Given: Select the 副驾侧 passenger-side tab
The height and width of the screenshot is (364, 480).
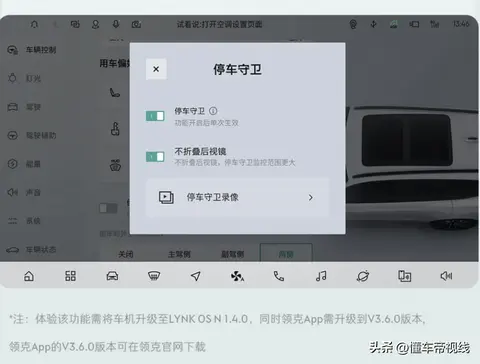Looking at the screenshot, I should pyautogui.click(x=233, y=254).
